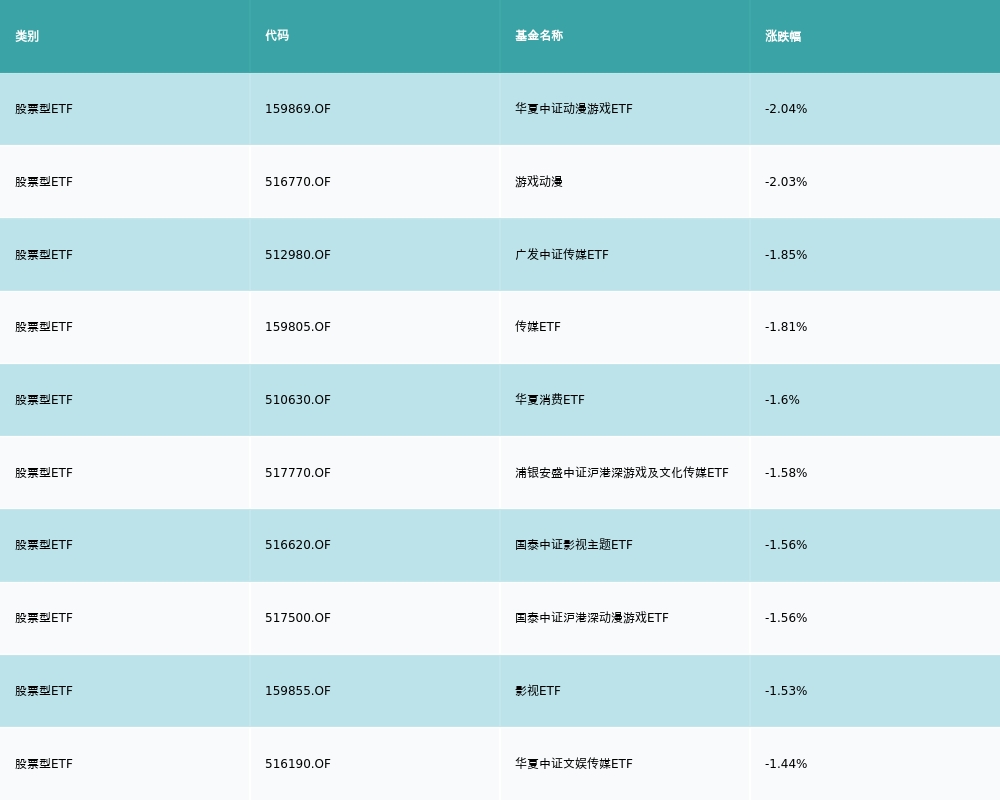Click -1.56% in the 517500.OF row
This screenshot has width=1000, height=800.
click(786, 618)
